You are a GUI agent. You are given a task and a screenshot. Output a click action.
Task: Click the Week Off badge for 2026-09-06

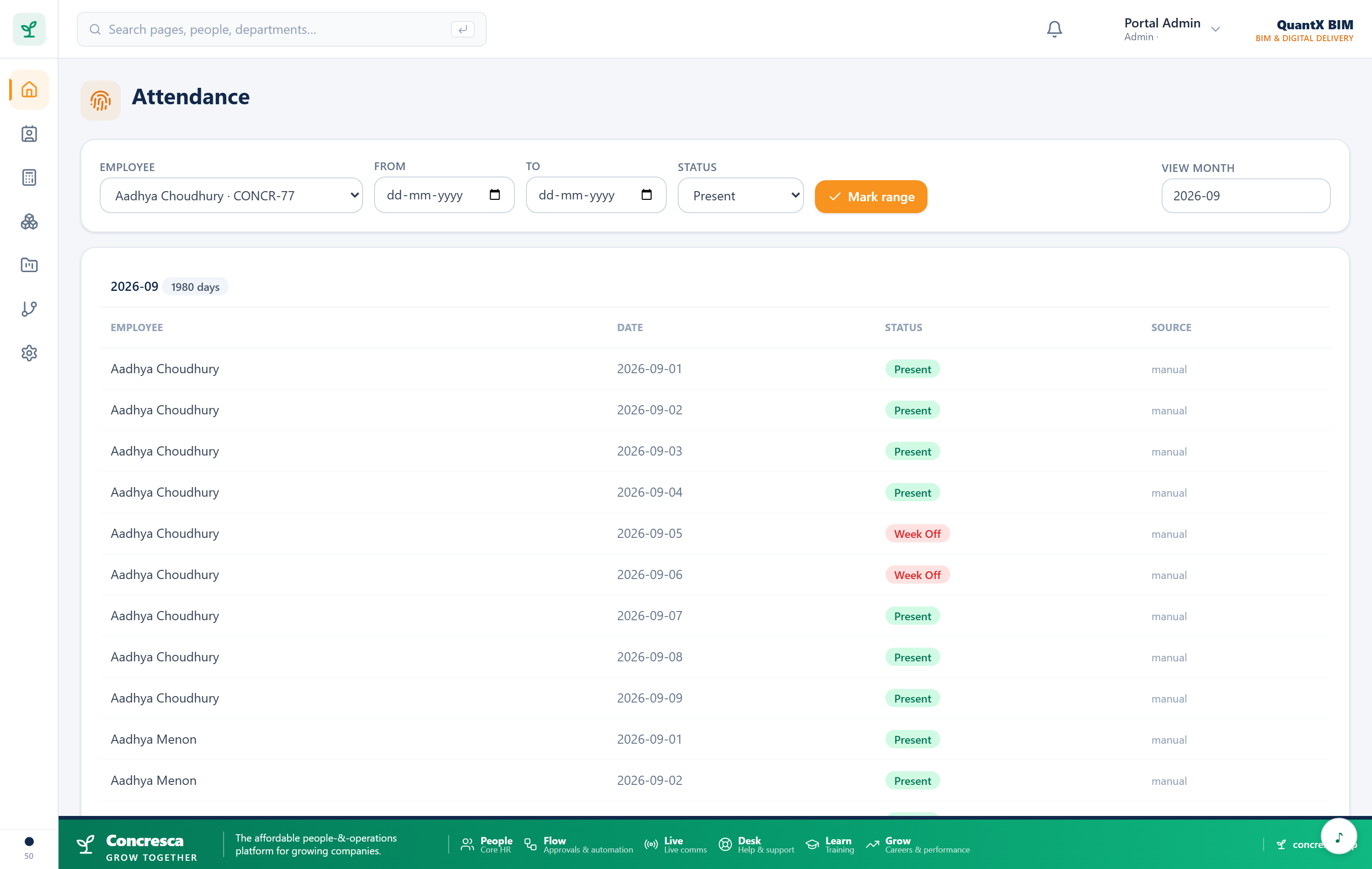pyautogui.click(x=917, y=575)
